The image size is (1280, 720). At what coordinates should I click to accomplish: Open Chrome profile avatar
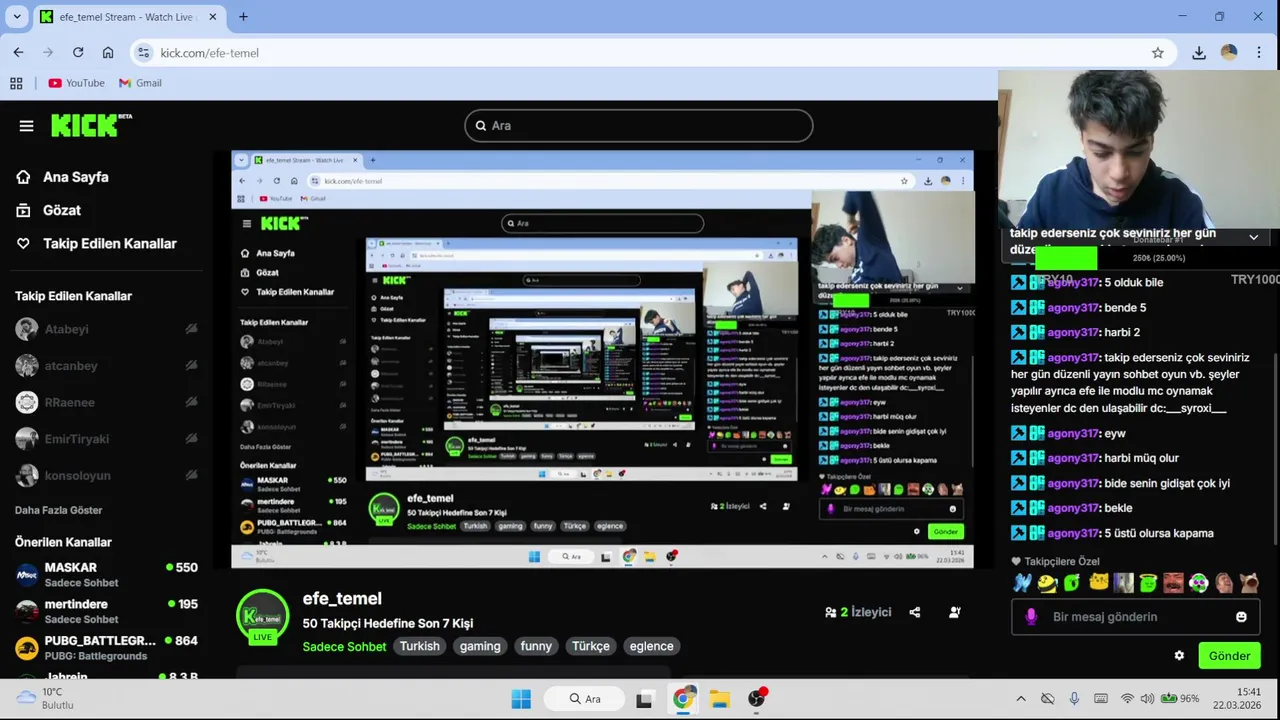(1229, 53)
